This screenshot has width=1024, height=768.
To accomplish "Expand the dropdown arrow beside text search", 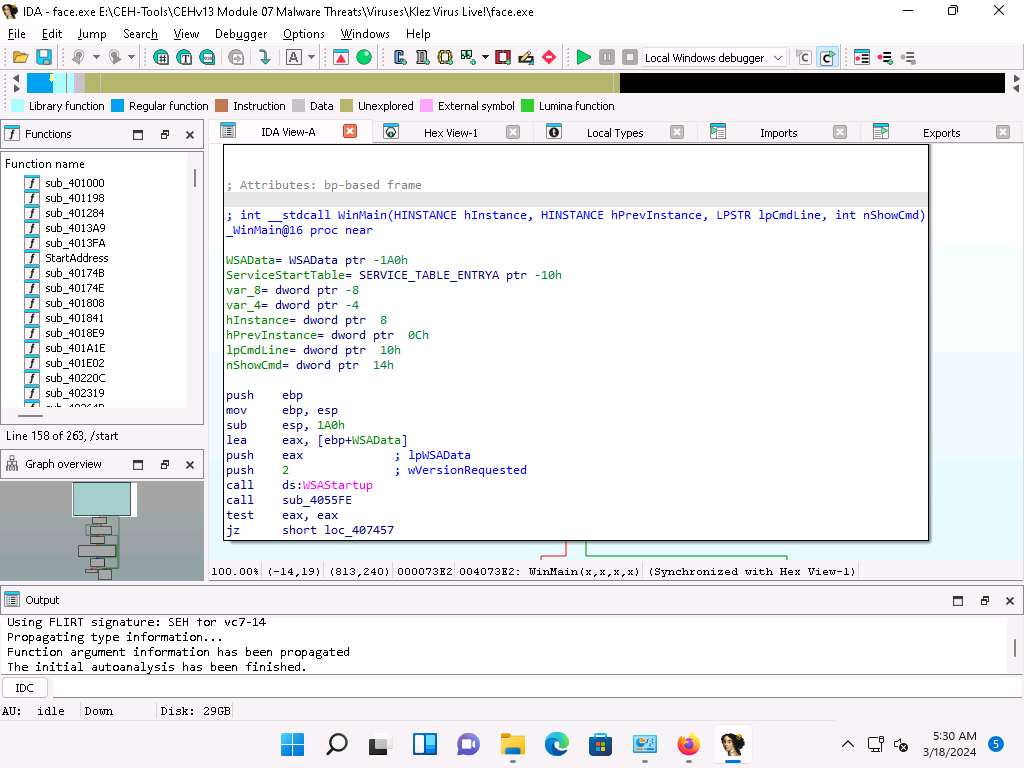I will click(312, 58).
